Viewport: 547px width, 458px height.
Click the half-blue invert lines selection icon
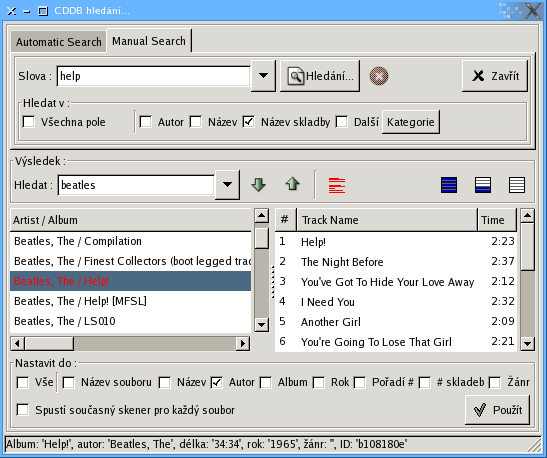pyautogui.click(x=483, y=185)
